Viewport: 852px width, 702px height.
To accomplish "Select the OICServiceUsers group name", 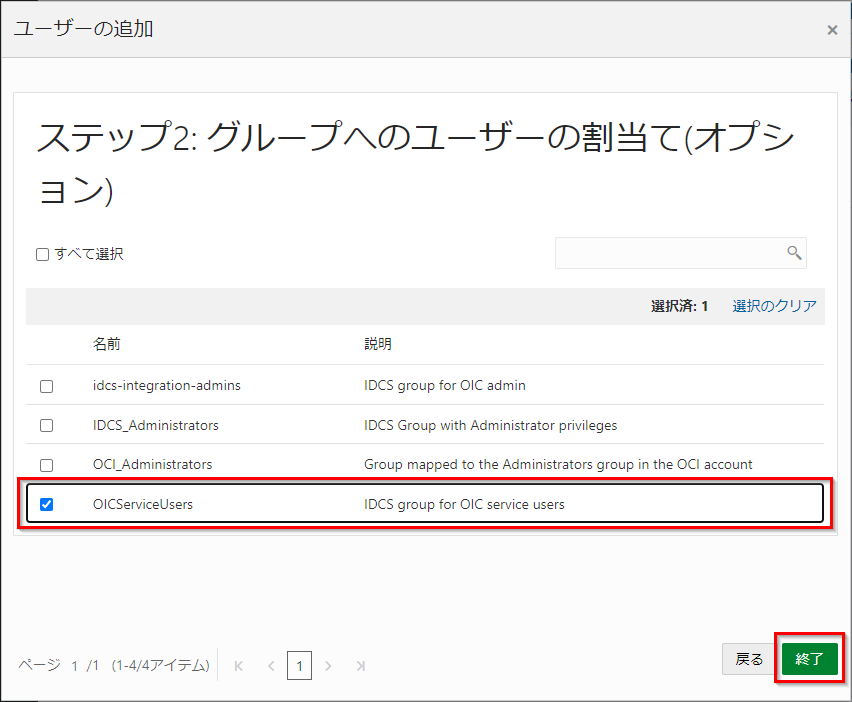I will point(143,505).
